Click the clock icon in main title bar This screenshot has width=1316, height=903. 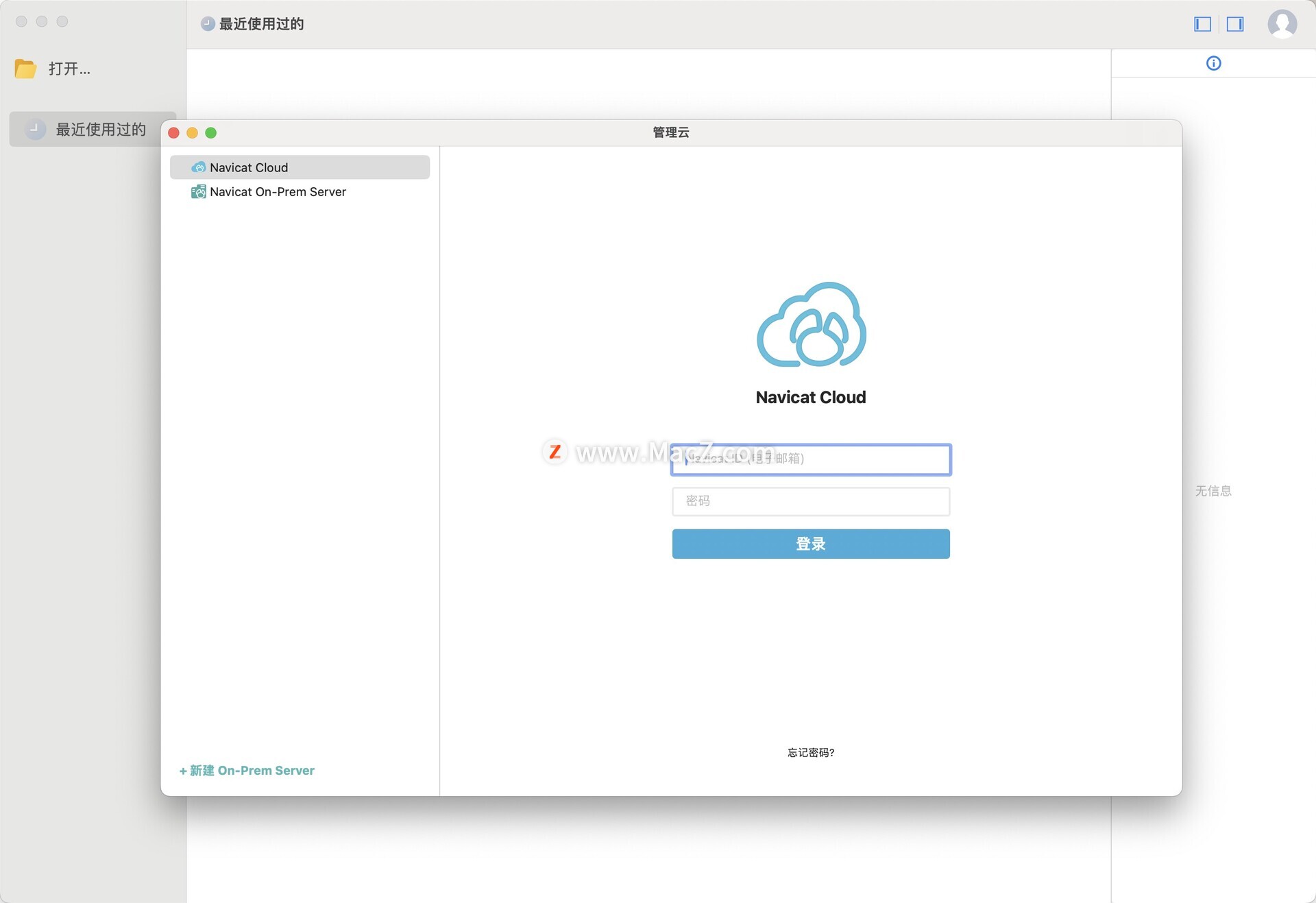pyautogui.click(x=208, y=24)
